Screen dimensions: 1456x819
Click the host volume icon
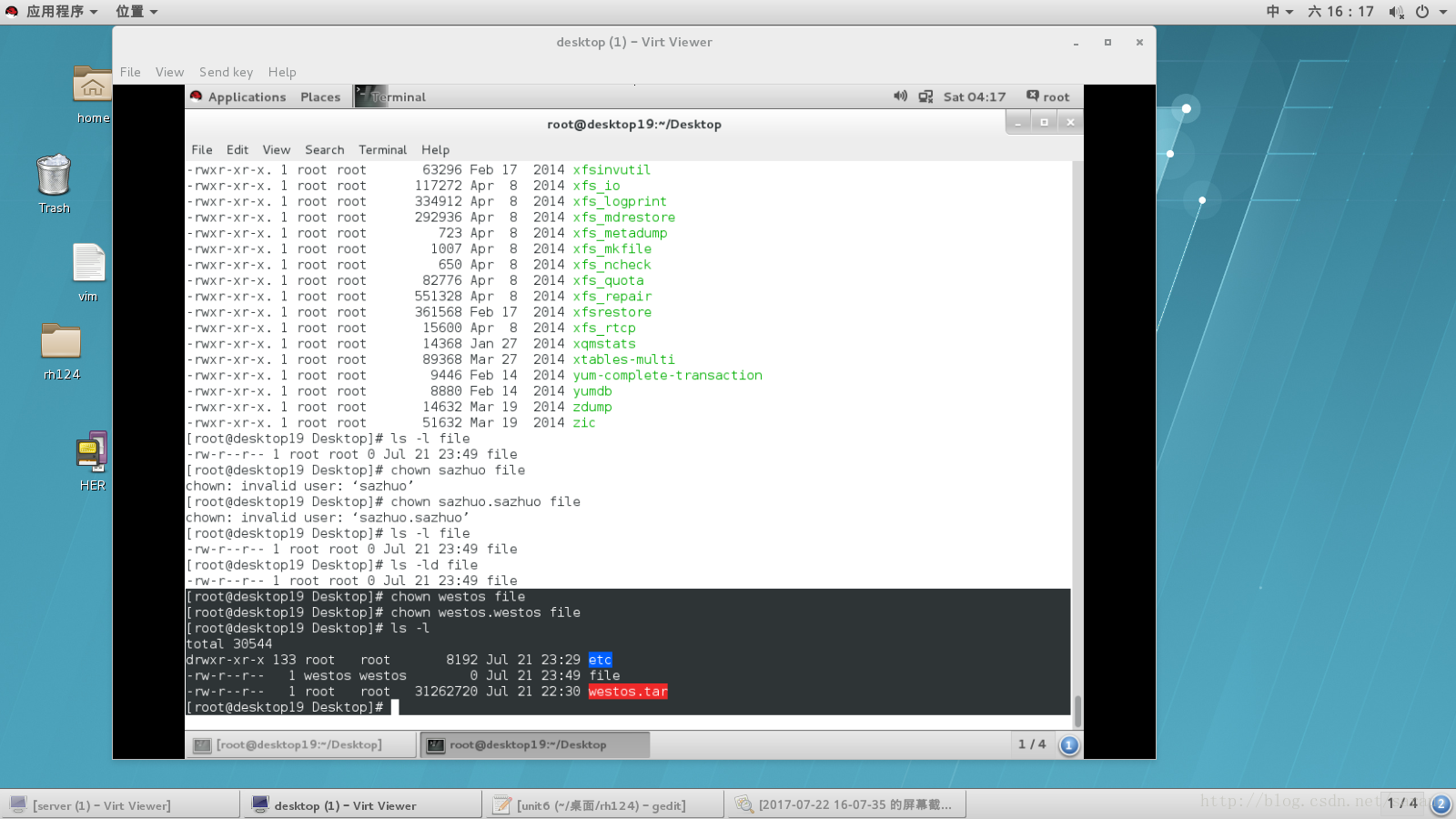tap(1396, 12)
